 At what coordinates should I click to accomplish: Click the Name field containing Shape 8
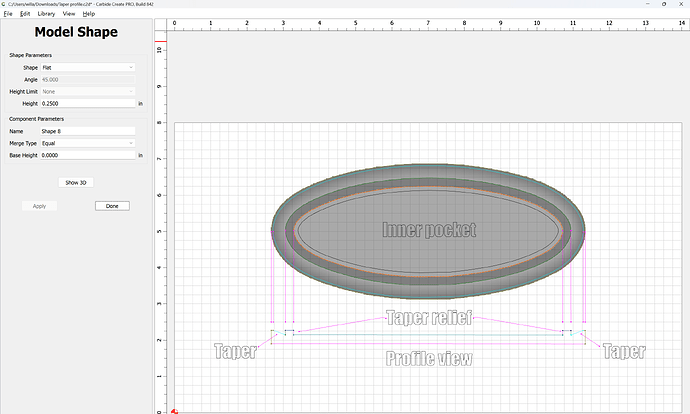(87, 131)
